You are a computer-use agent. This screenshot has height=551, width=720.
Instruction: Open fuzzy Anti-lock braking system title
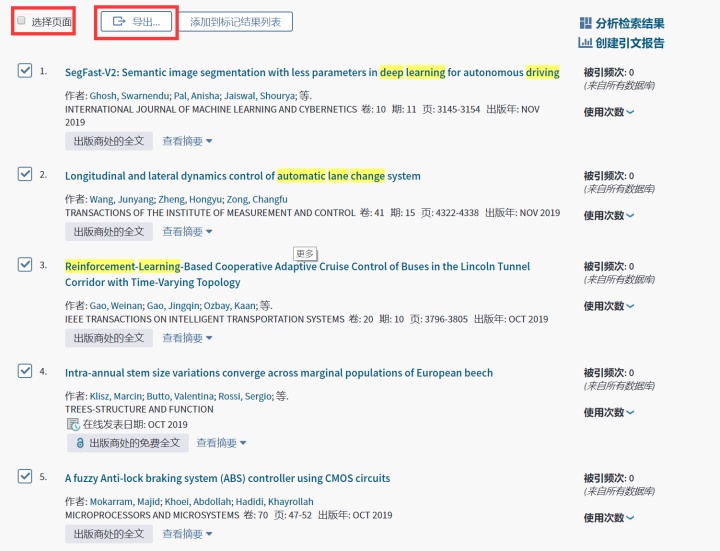(227, 478)
